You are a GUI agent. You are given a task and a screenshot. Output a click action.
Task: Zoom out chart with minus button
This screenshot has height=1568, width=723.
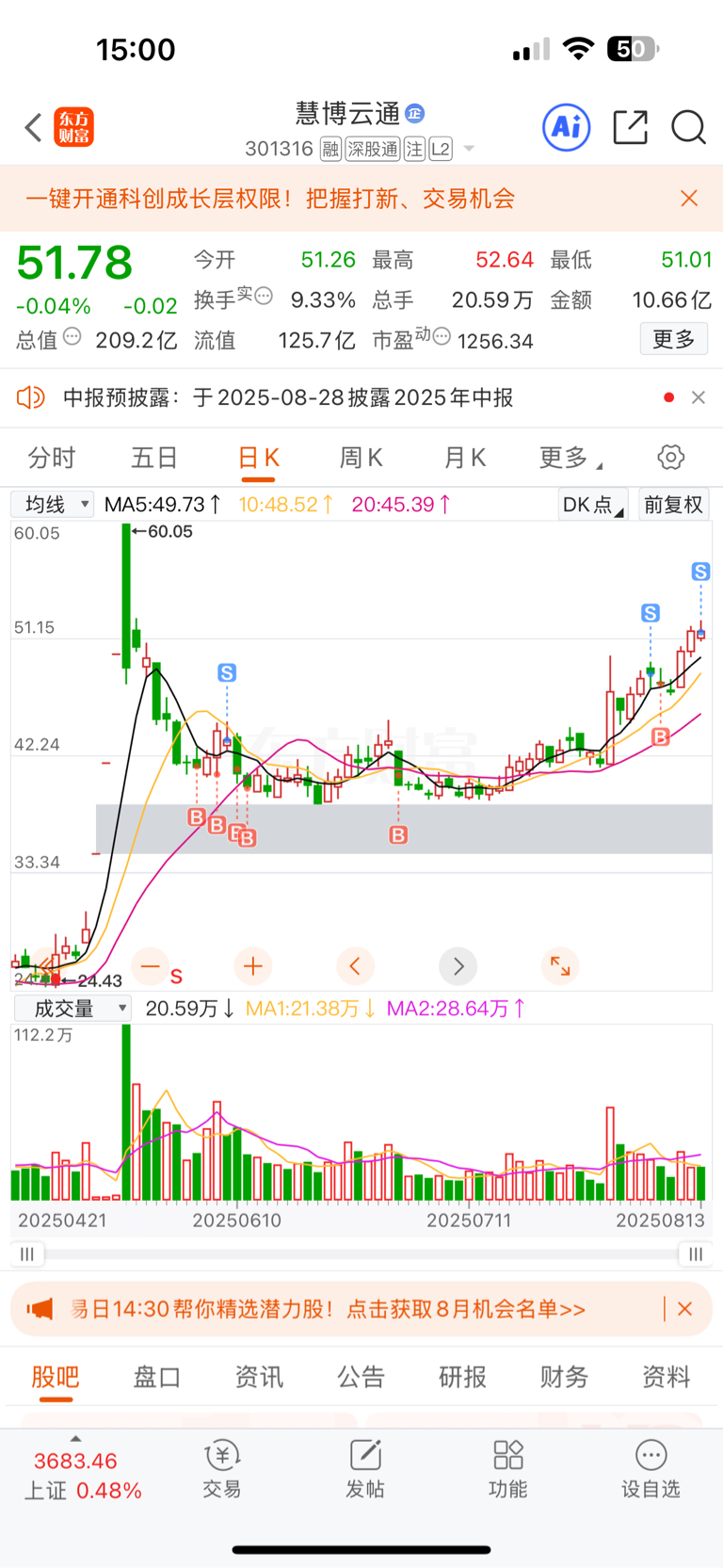150,966
